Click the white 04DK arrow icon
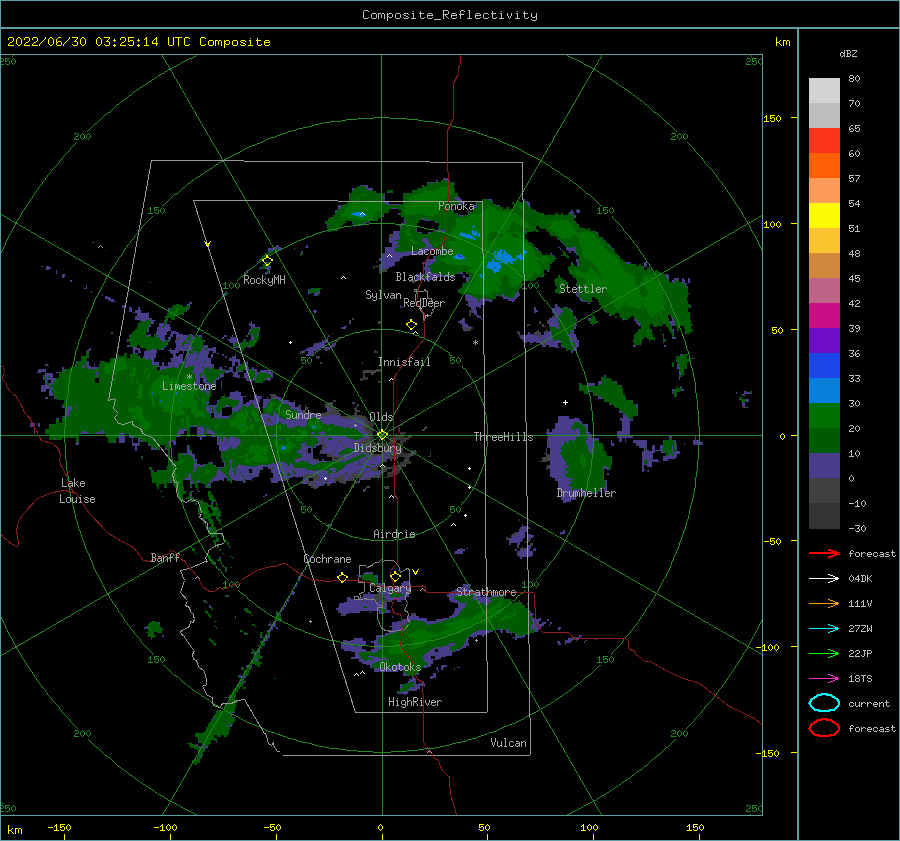This screenshot has height=841, width=900. point(824,578)
